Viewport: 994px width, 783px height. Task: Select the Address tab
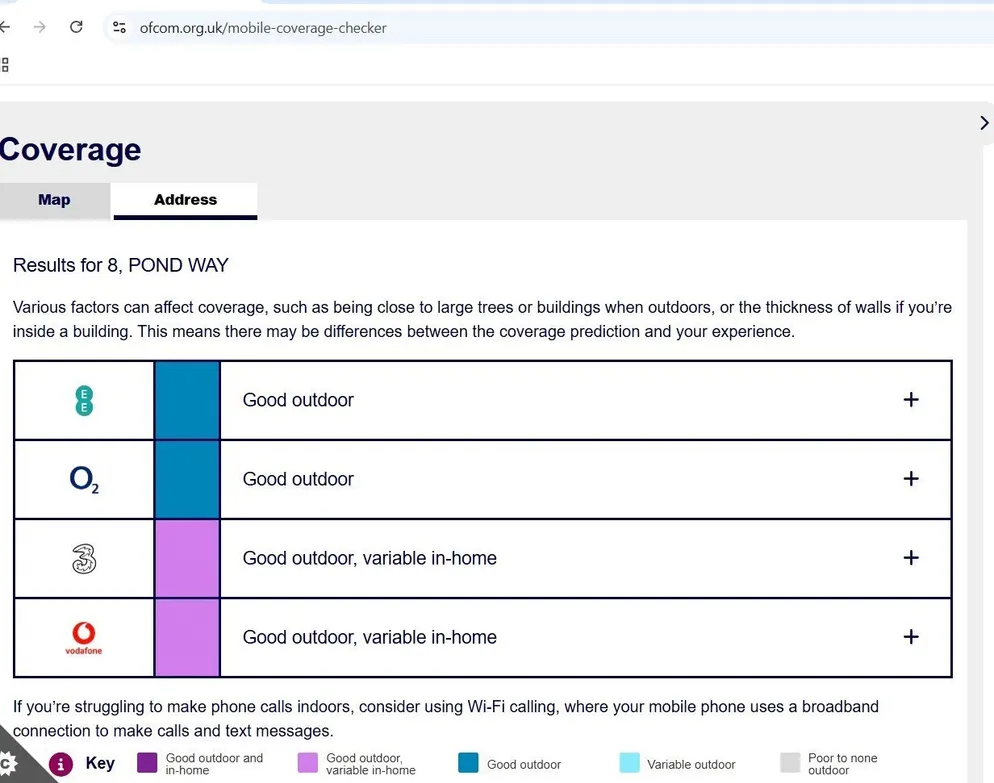click(x=185, y=200)
